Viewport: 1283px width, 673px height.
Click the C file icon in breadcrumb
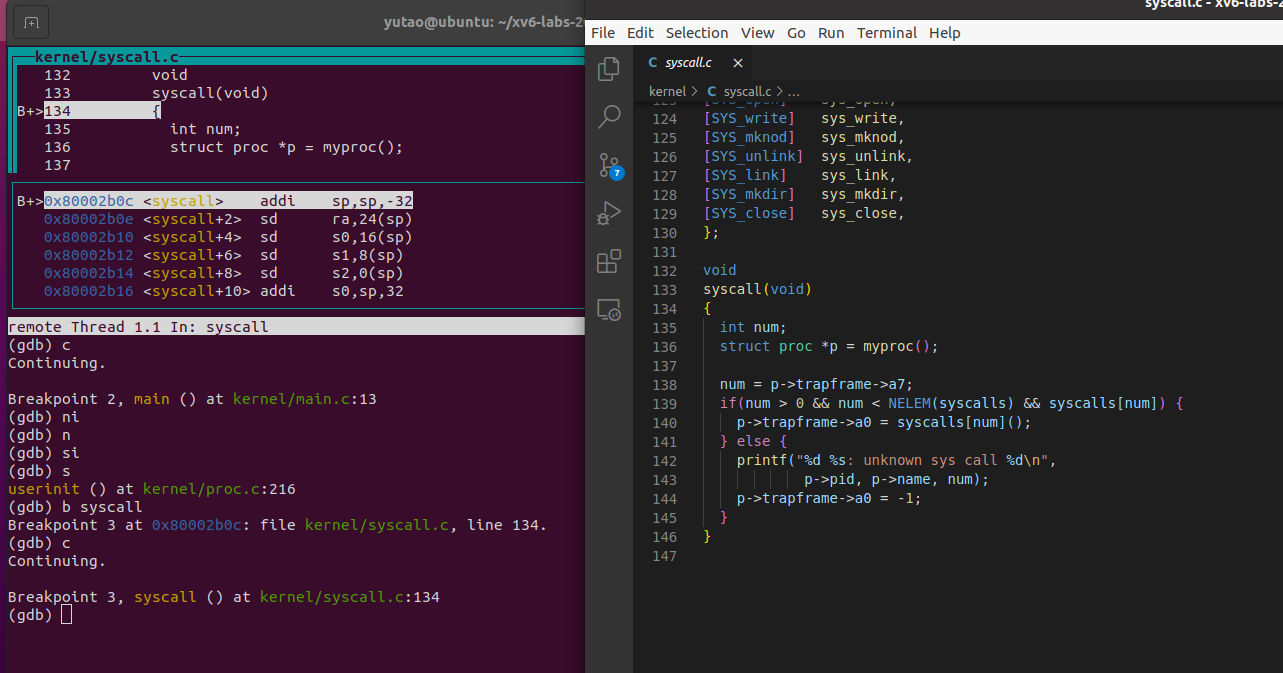tap(712, 91)
